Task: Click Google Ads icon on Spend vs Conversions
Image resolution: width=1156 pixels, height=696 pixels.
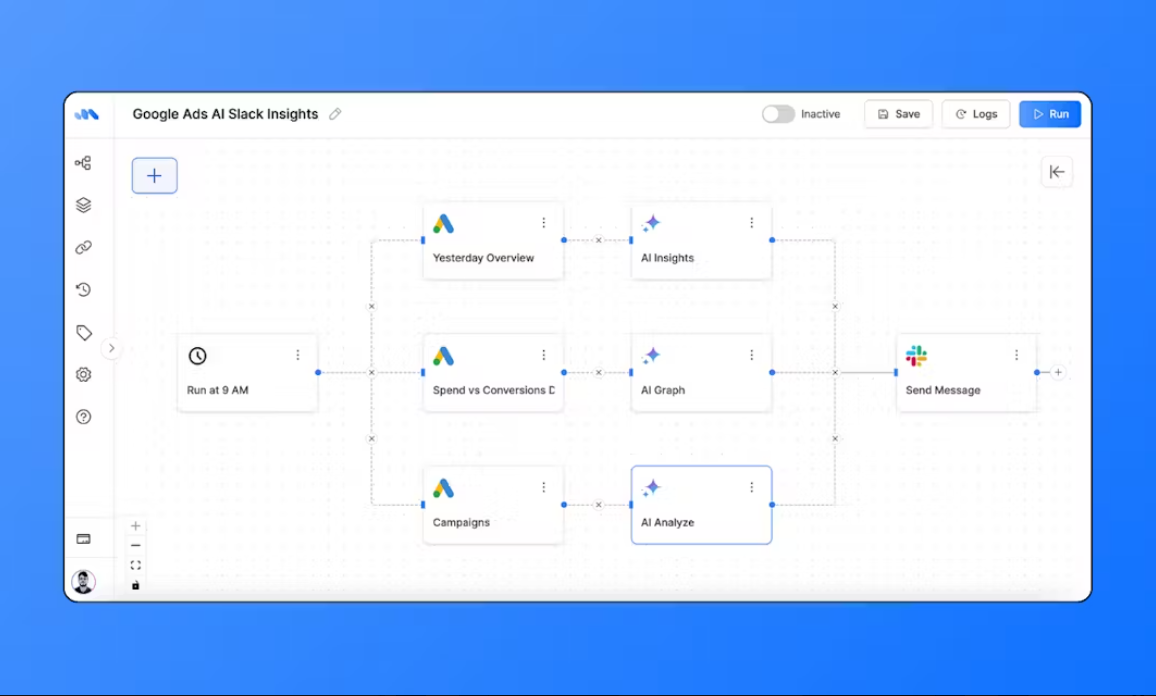Action: (x=443, y=356)
